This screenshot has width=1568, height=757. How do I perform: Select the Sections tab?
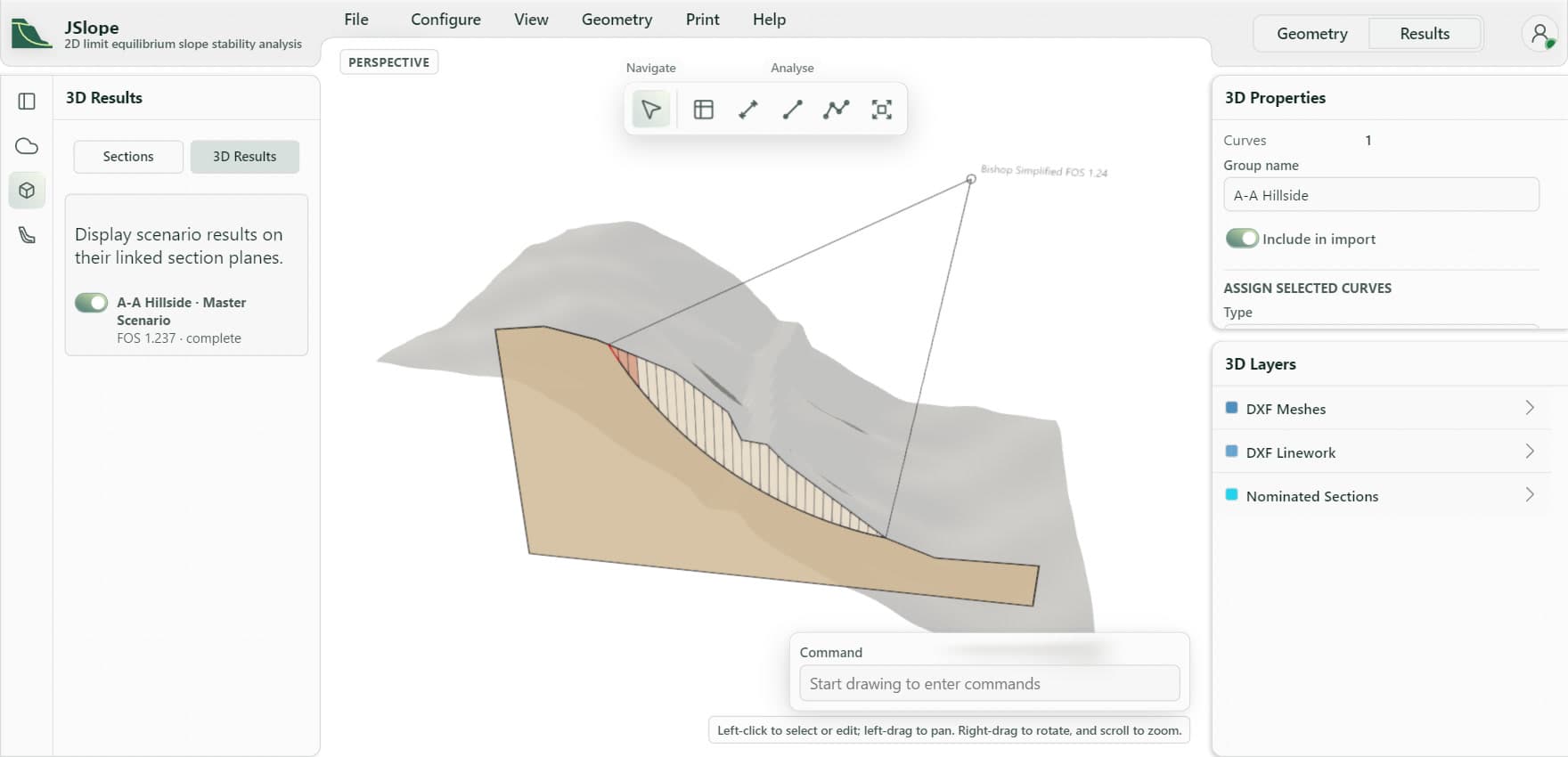coord(128,157)
